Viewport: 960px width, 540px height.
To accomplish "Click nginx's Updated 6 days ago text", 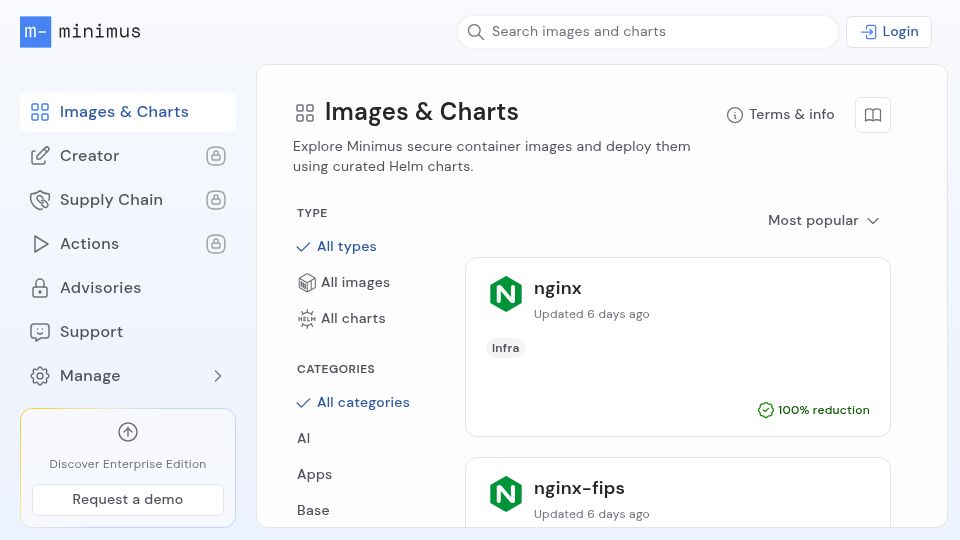I will coord(591,315).
